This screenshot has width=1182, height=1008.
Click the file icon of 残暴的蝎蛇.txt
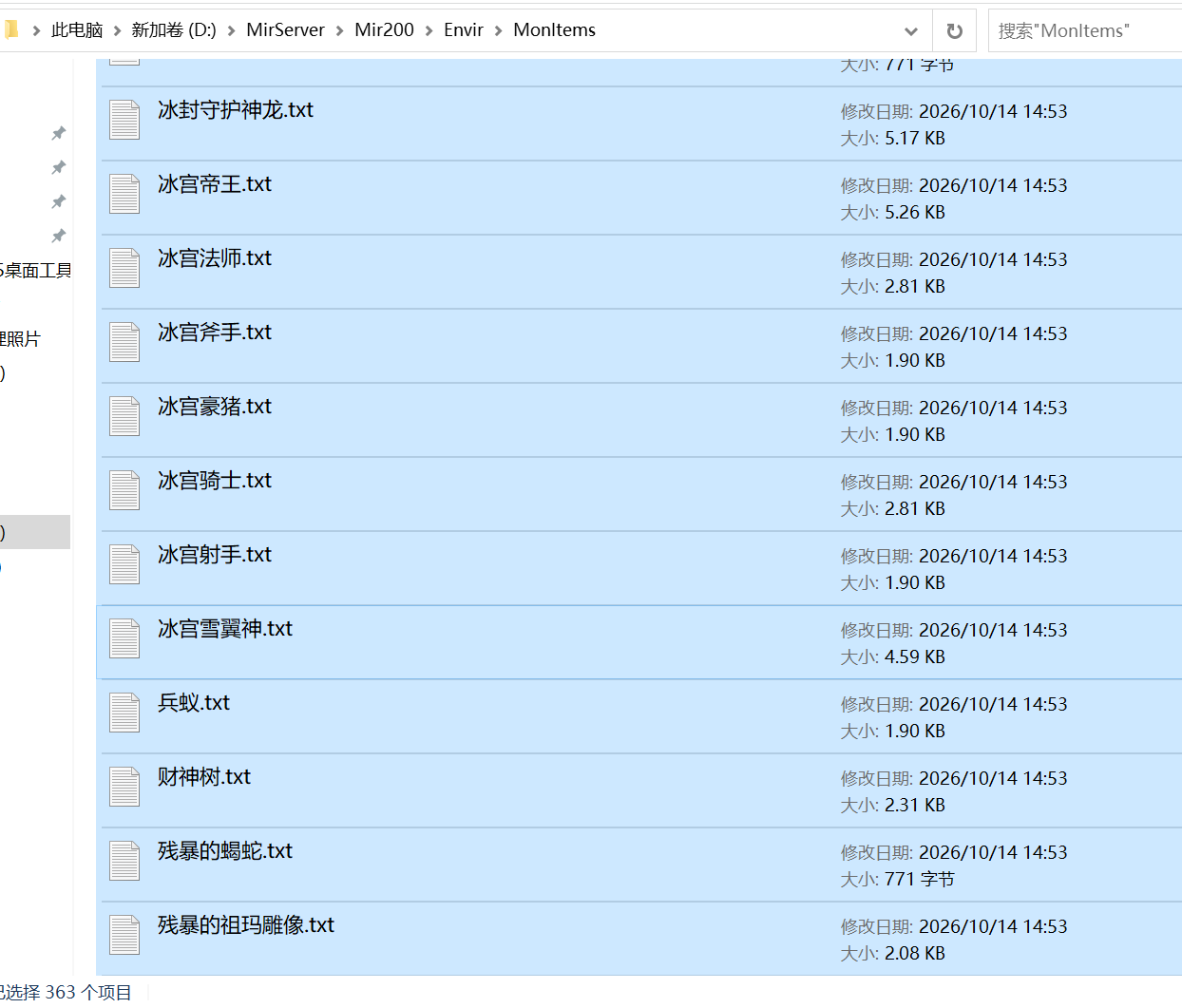tap(124, 862)
